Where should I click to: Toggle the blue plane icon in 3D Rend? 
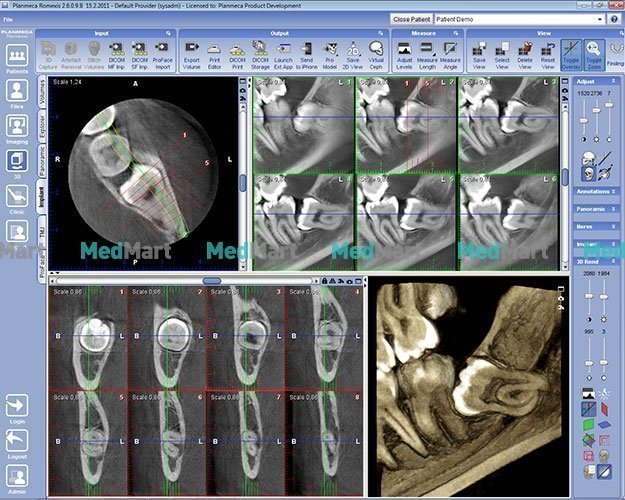click(x=604, y=424)
